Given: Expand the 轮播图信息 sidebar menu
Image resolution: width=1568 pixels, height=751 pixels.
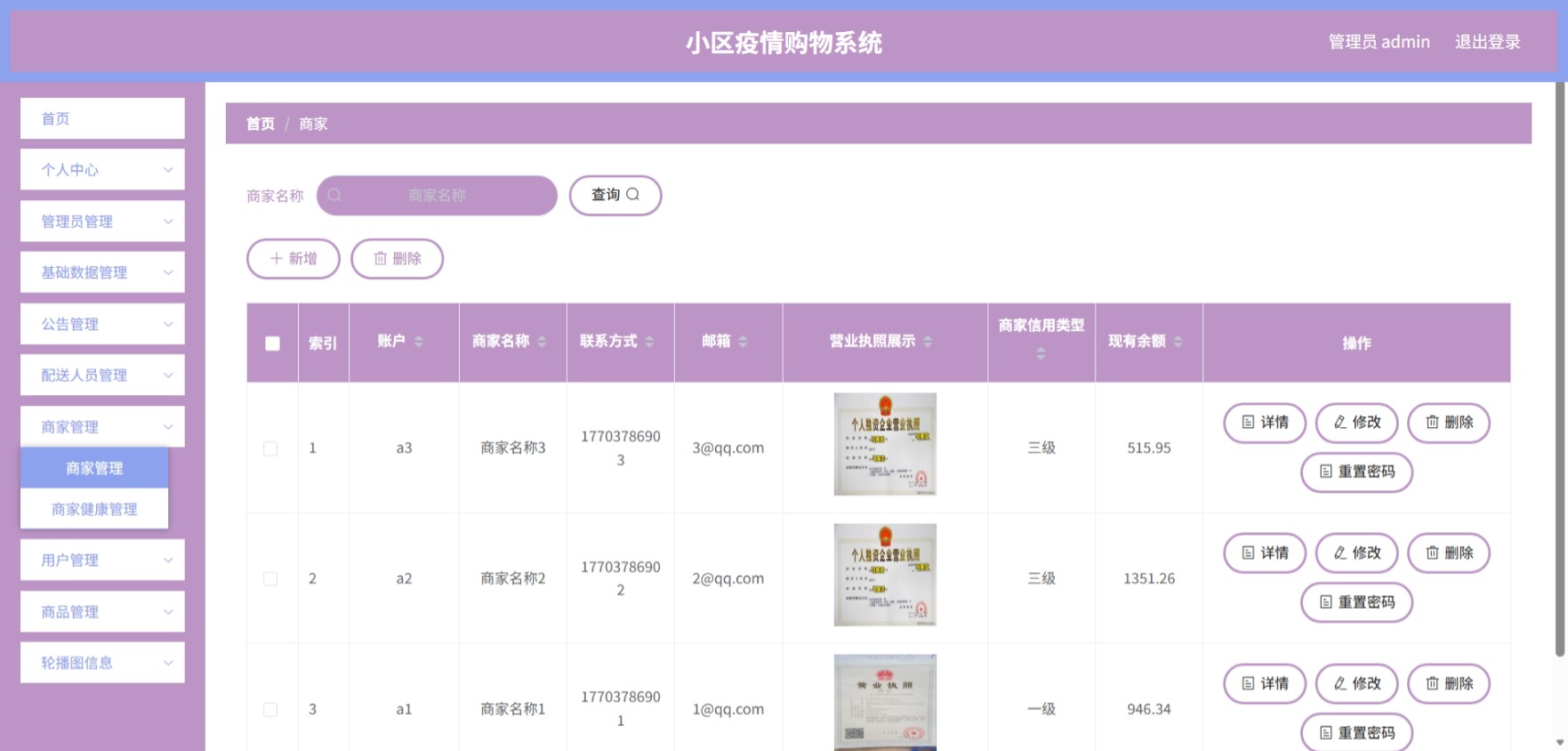Looking at the screenshot, I should pos(102,662).
